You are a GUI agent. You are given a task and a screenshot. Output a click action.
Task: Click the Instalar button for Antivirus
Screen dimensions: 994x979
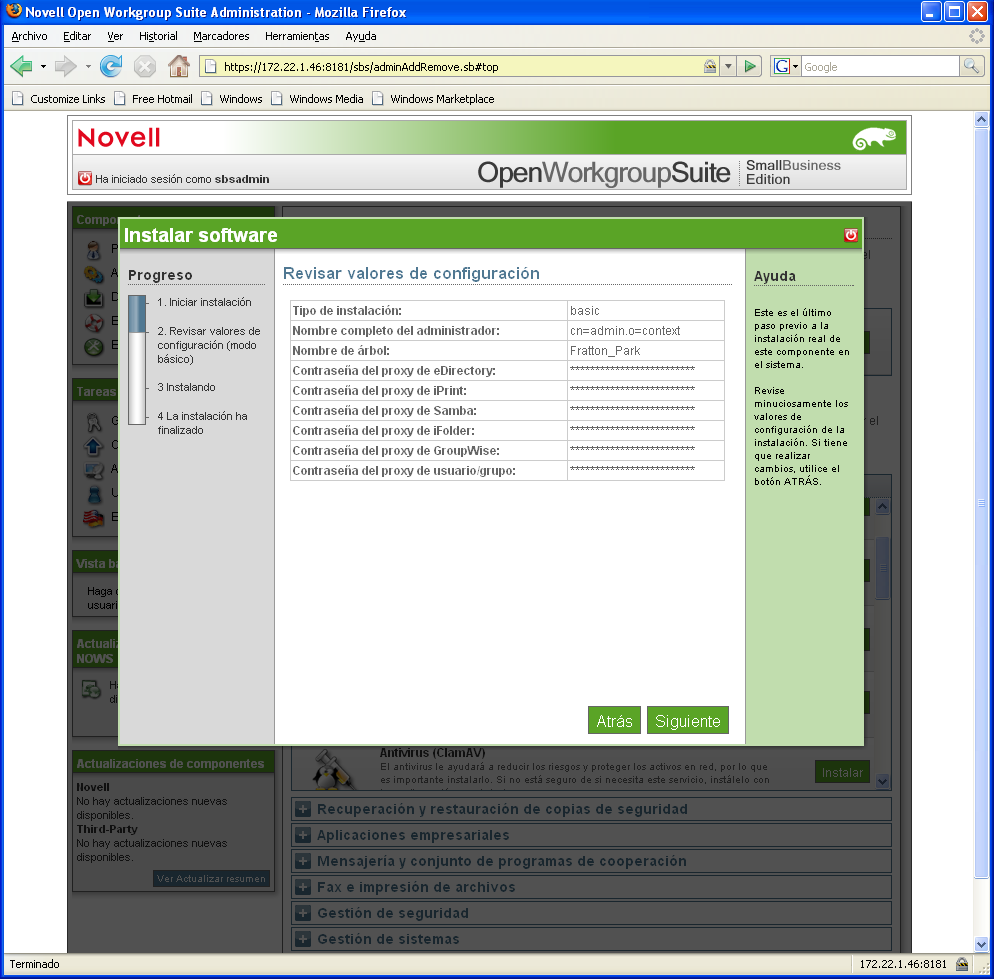[842, 772]
